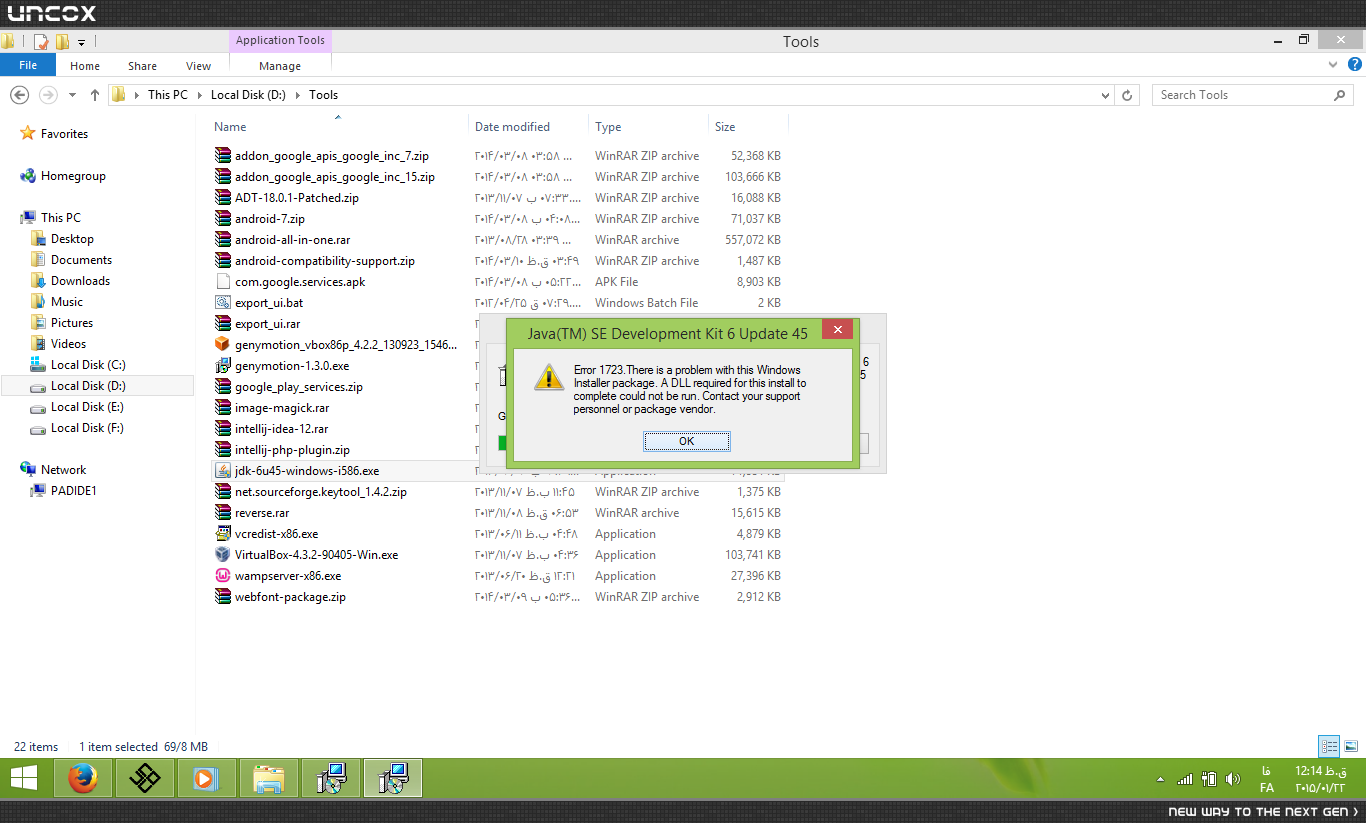Open Windows Media Player from taskbar

pos(207,778)
